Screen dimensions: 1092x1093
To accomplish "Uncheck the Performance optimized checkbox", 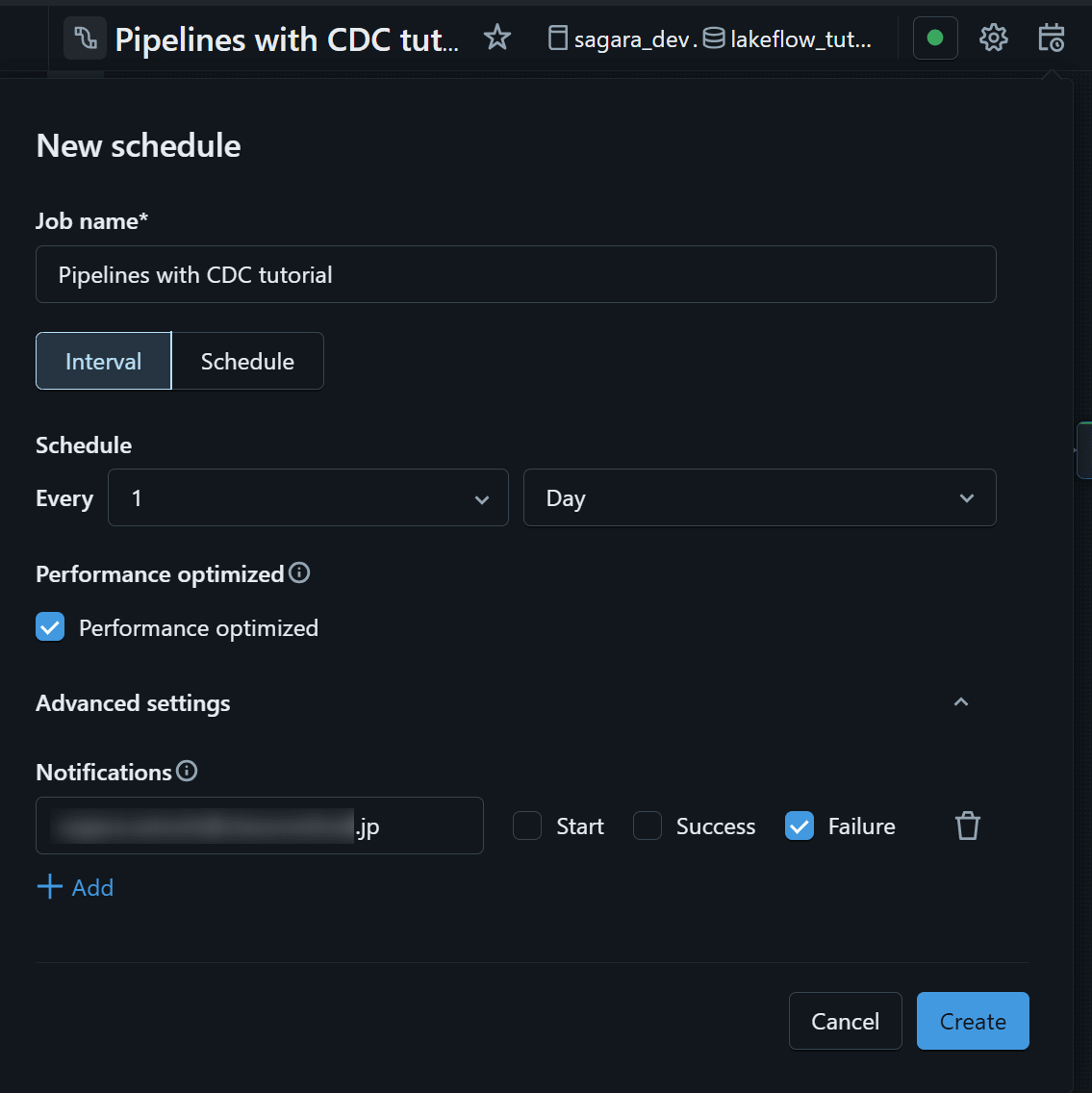I will [x=50, y=627].
